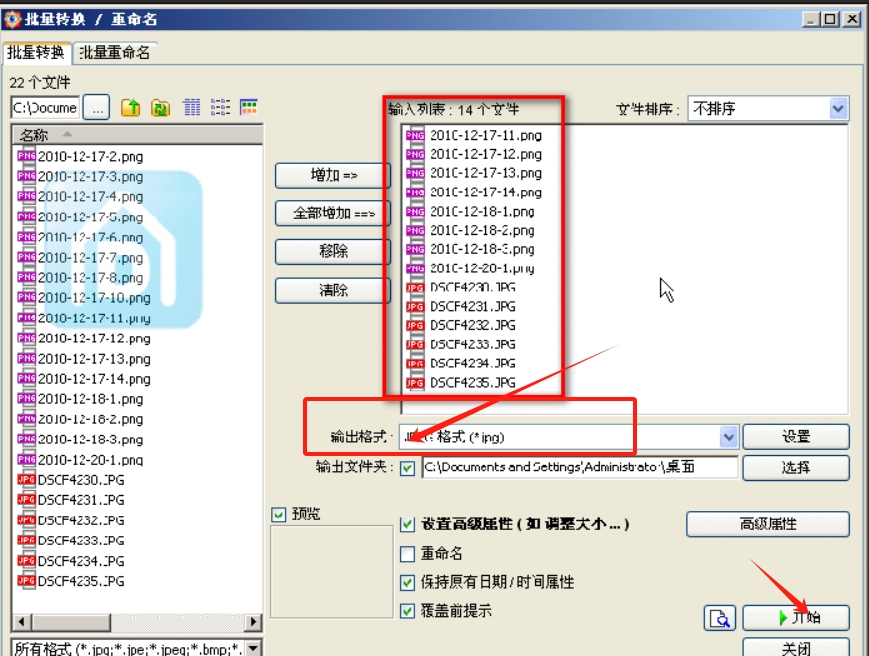869x656 pixels.
Task: Enable the 重命名 checkbox
Action: (x=407, y=554)
